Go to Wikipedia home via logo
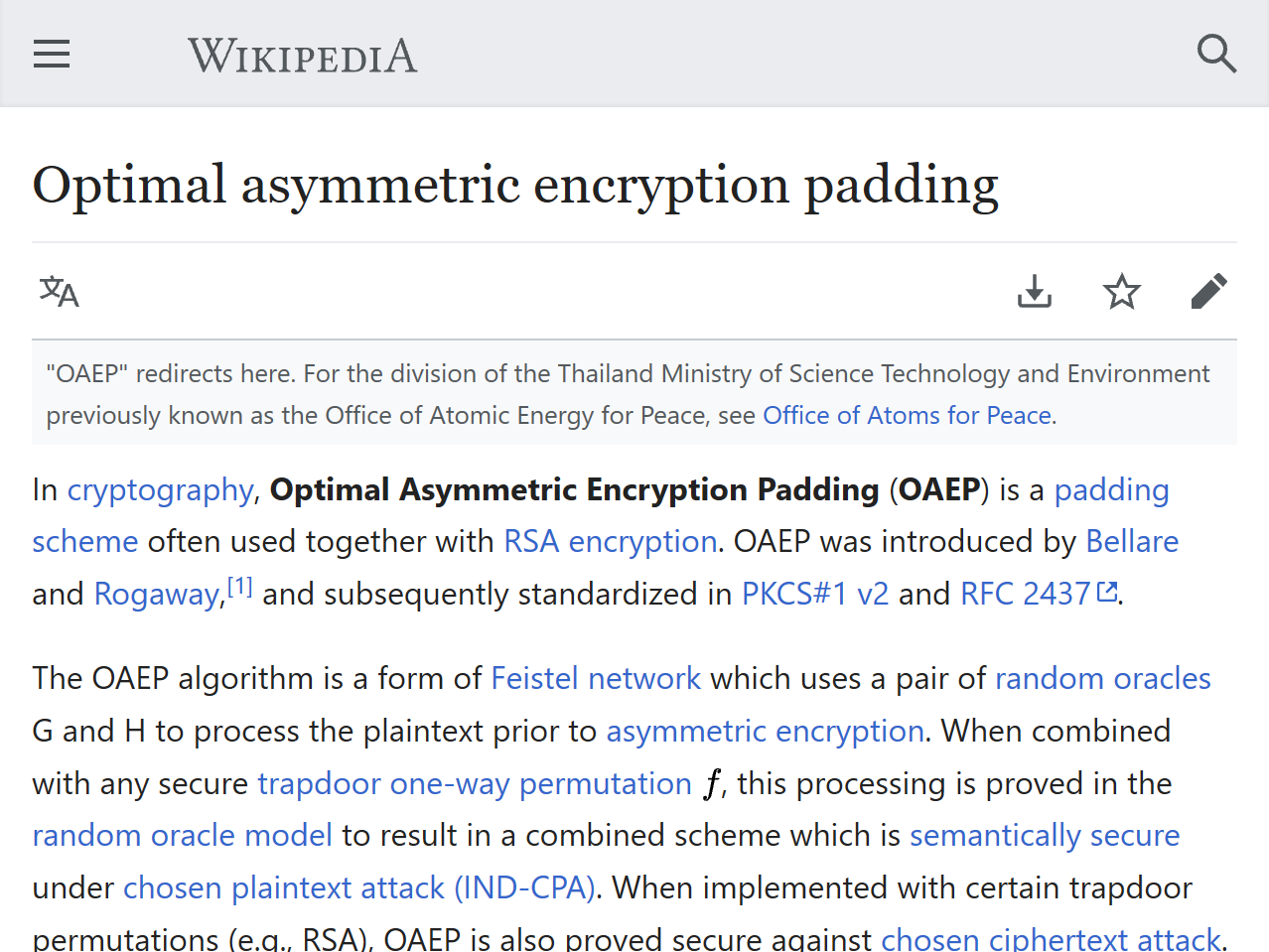This screenshot has width=1269, height=952. (303, 56)
